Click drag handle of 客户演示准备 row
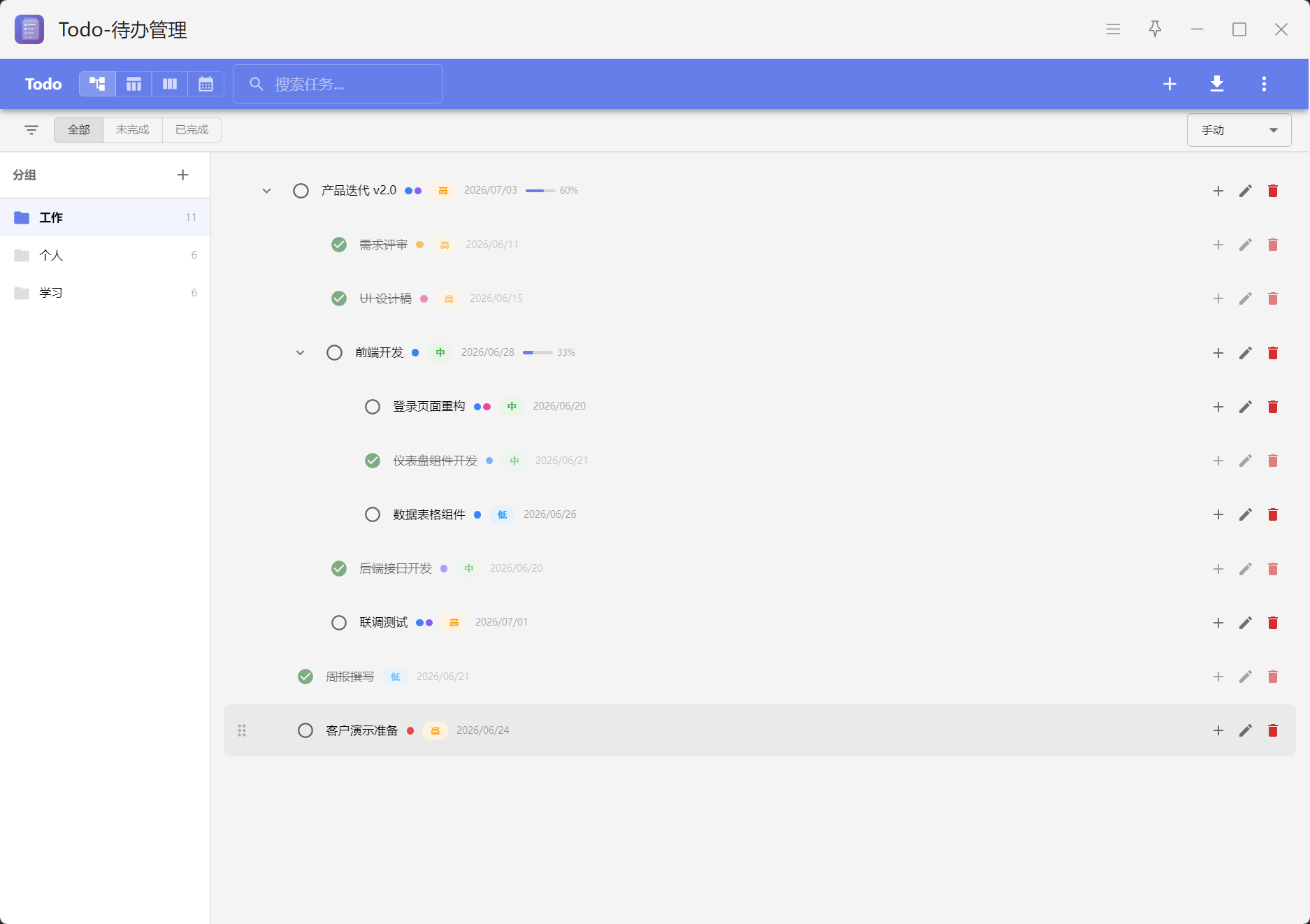Screen dimensions: 1310x924 pyautogui.click(x=242, y=730)
